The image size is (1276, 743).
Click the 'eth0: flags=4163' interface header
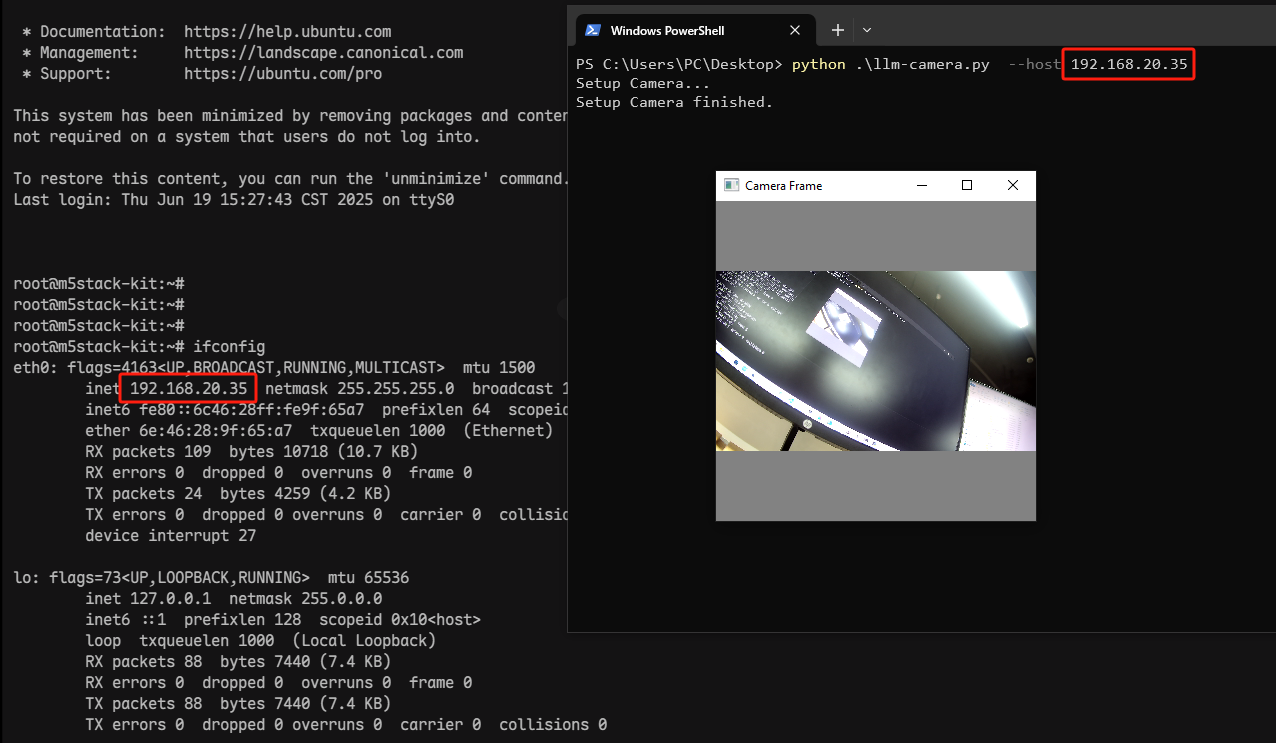pos(274,368)
